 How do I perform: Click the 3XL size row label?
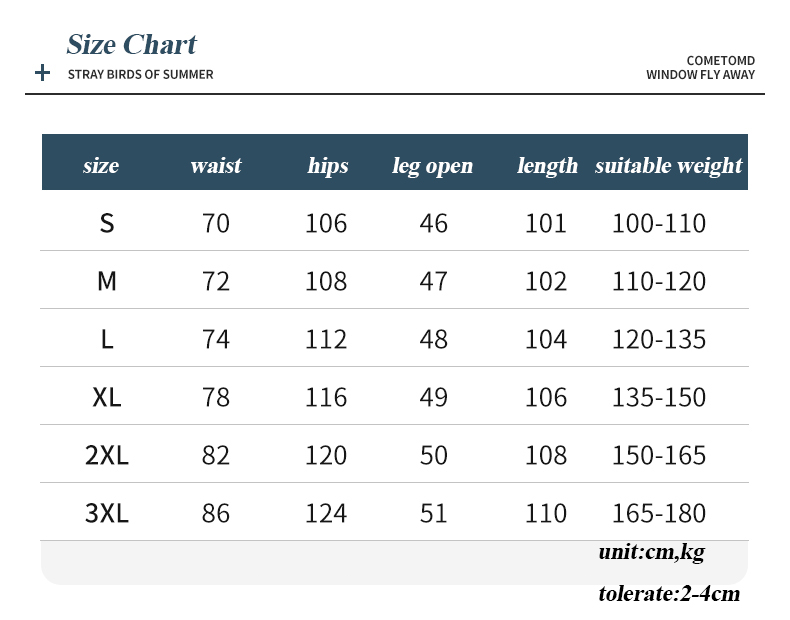coord(107,513)
